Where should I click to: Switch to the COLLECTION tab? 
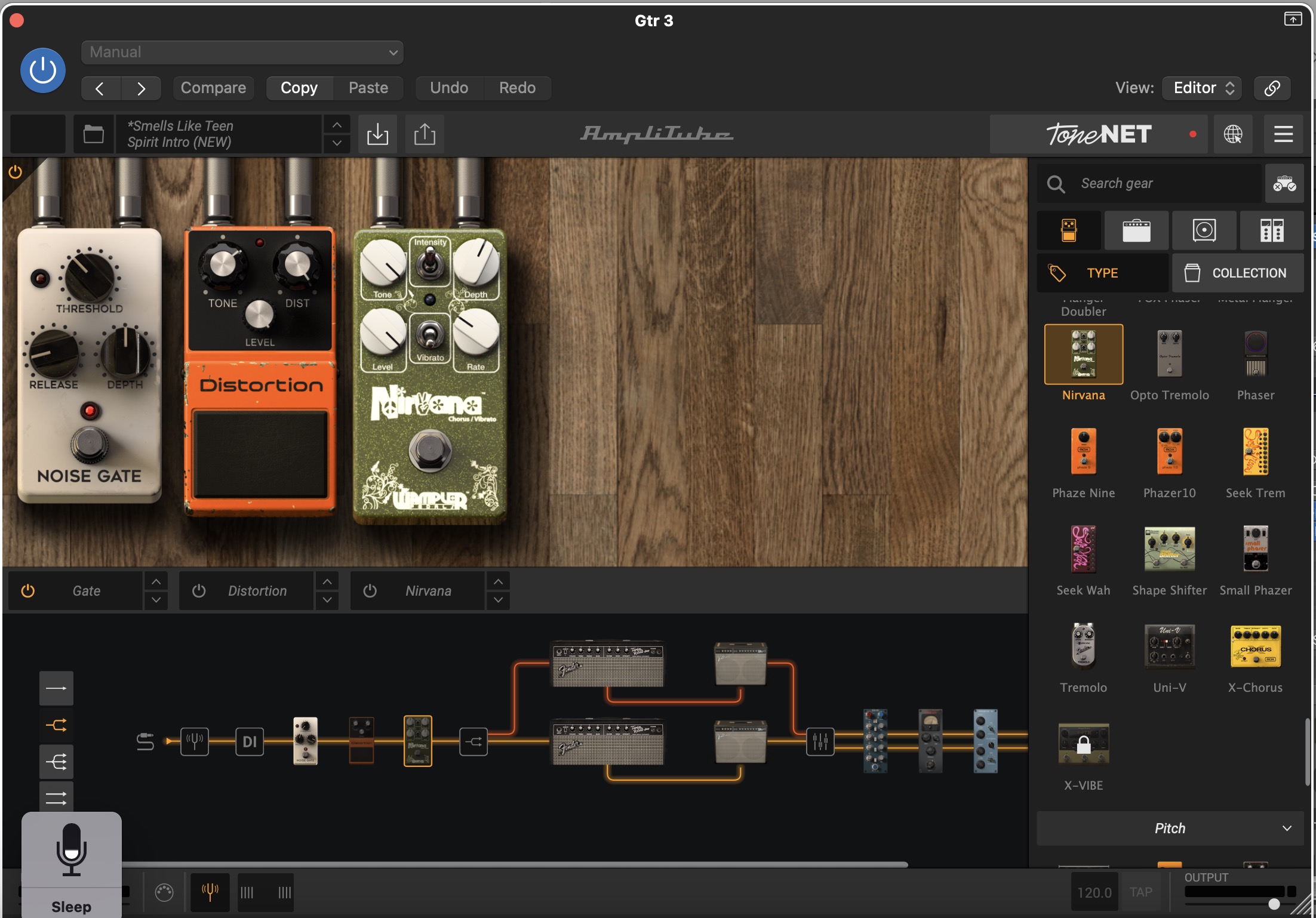[x=1238, y=273]
